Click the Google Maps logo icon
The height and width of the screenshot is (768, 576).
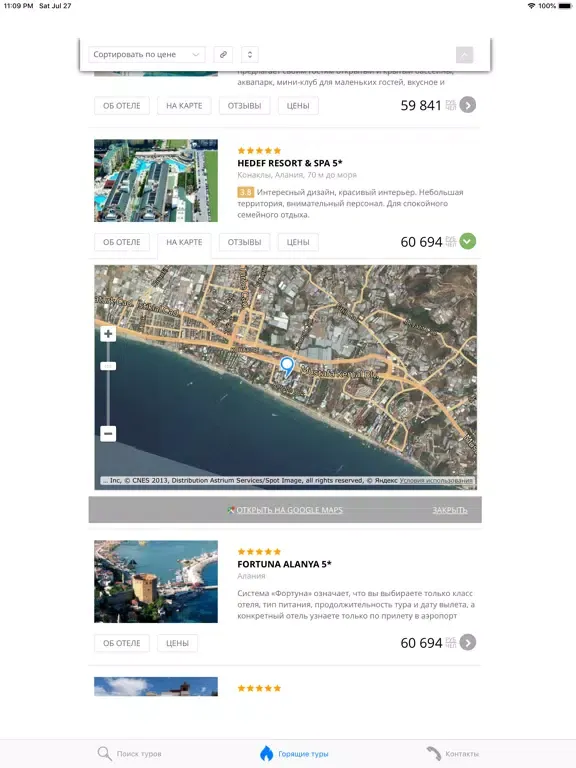tap(231, 510)
